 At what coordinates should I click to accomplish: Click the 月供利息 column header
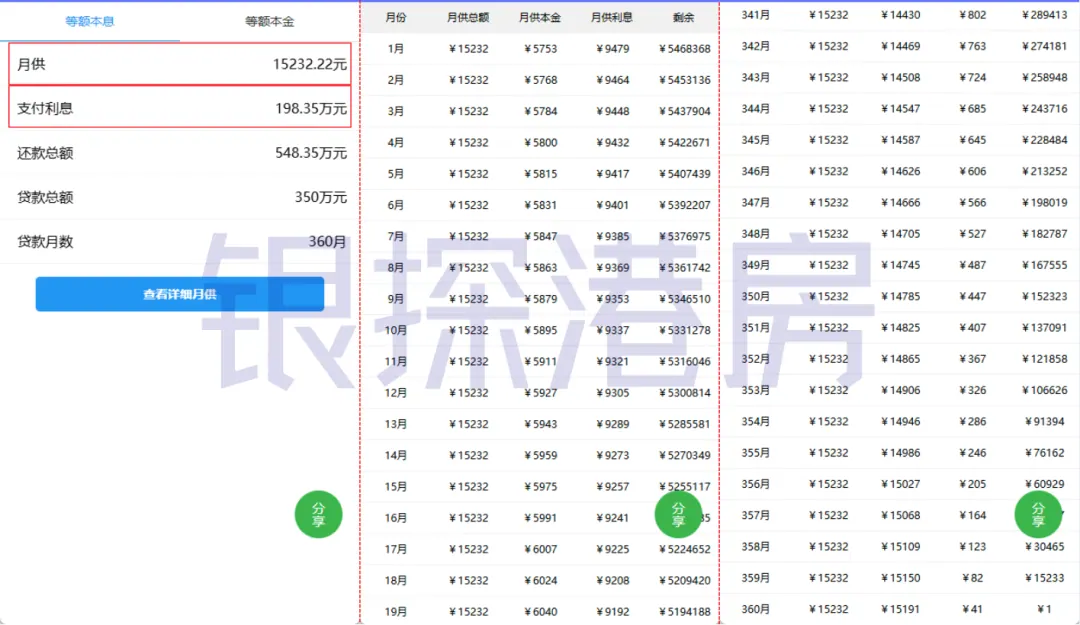(612, 17)
